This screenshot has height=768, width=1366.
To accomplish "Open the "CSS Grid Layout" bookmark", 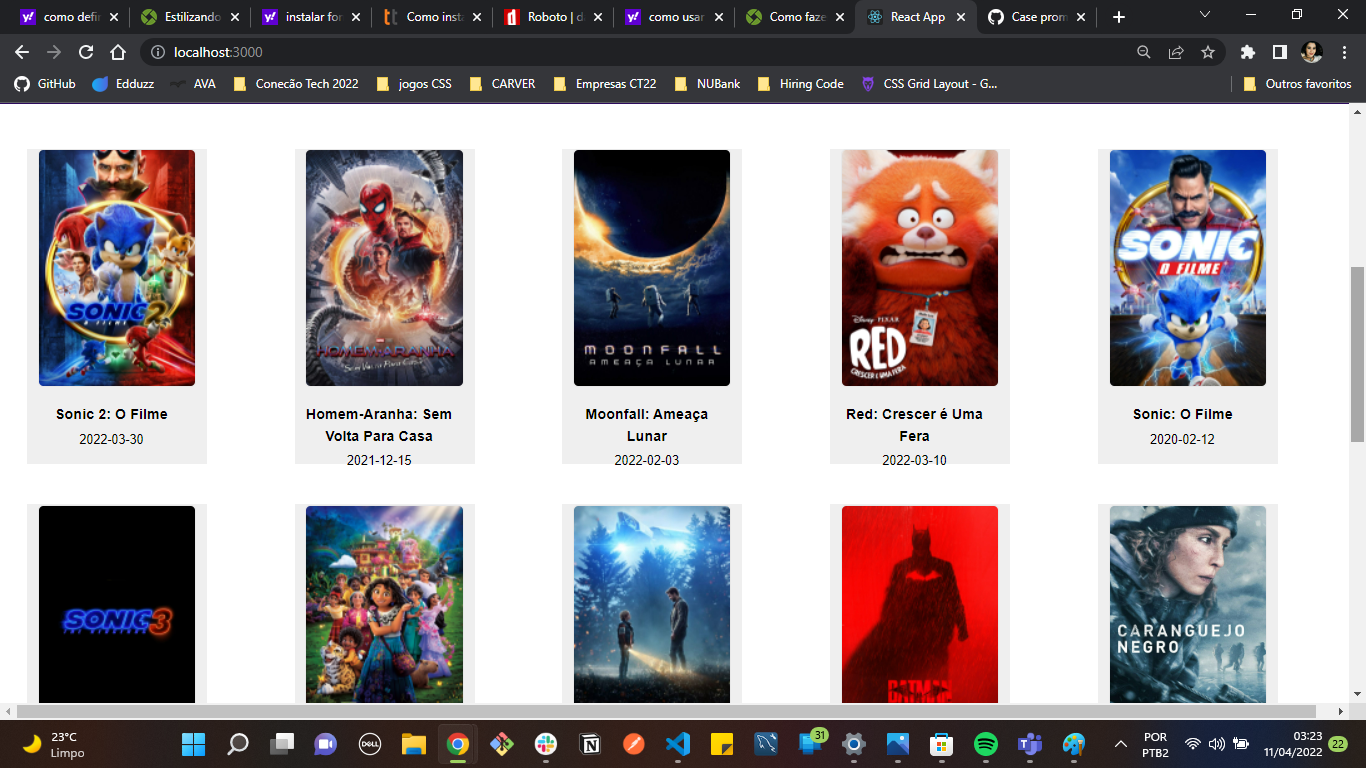I will pos(930,84).
